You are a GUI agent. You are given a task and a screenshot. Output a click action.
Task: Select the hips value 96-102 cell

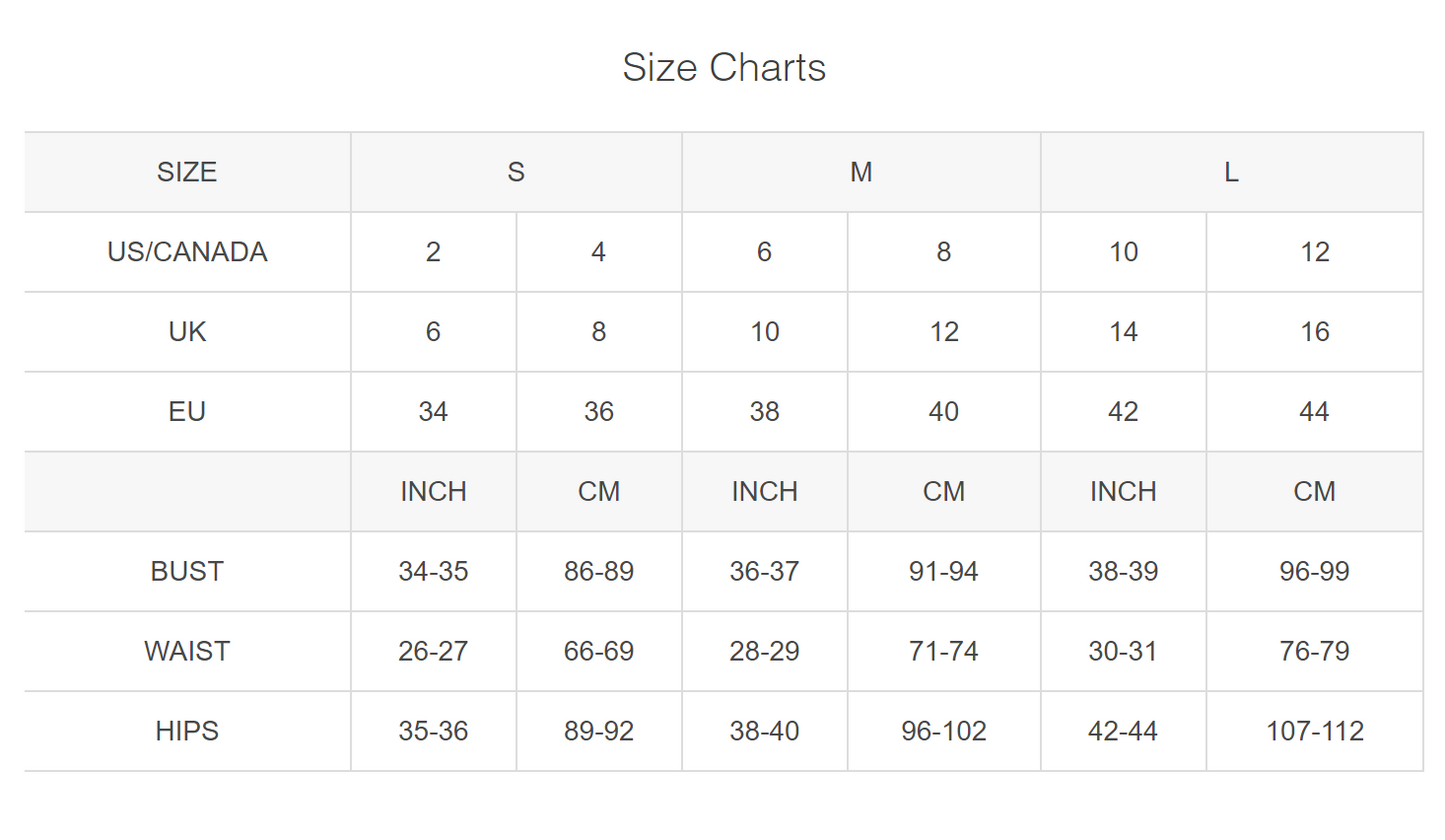944,732
